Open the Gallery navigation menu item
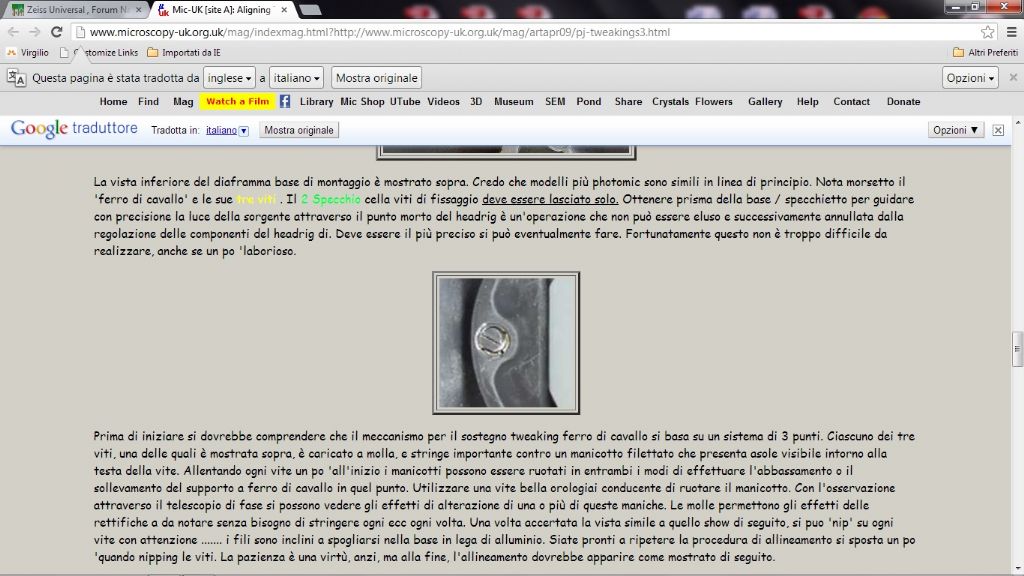The height and width of the screenshot is (576, 1024). [765, 101]
